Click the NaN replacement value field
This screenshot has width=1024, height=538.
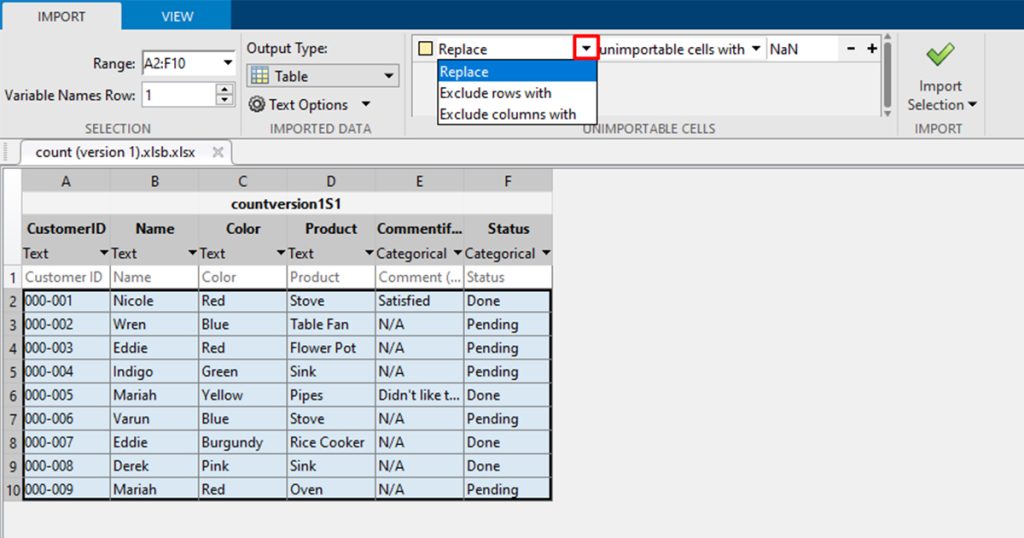tap(802, 48)
